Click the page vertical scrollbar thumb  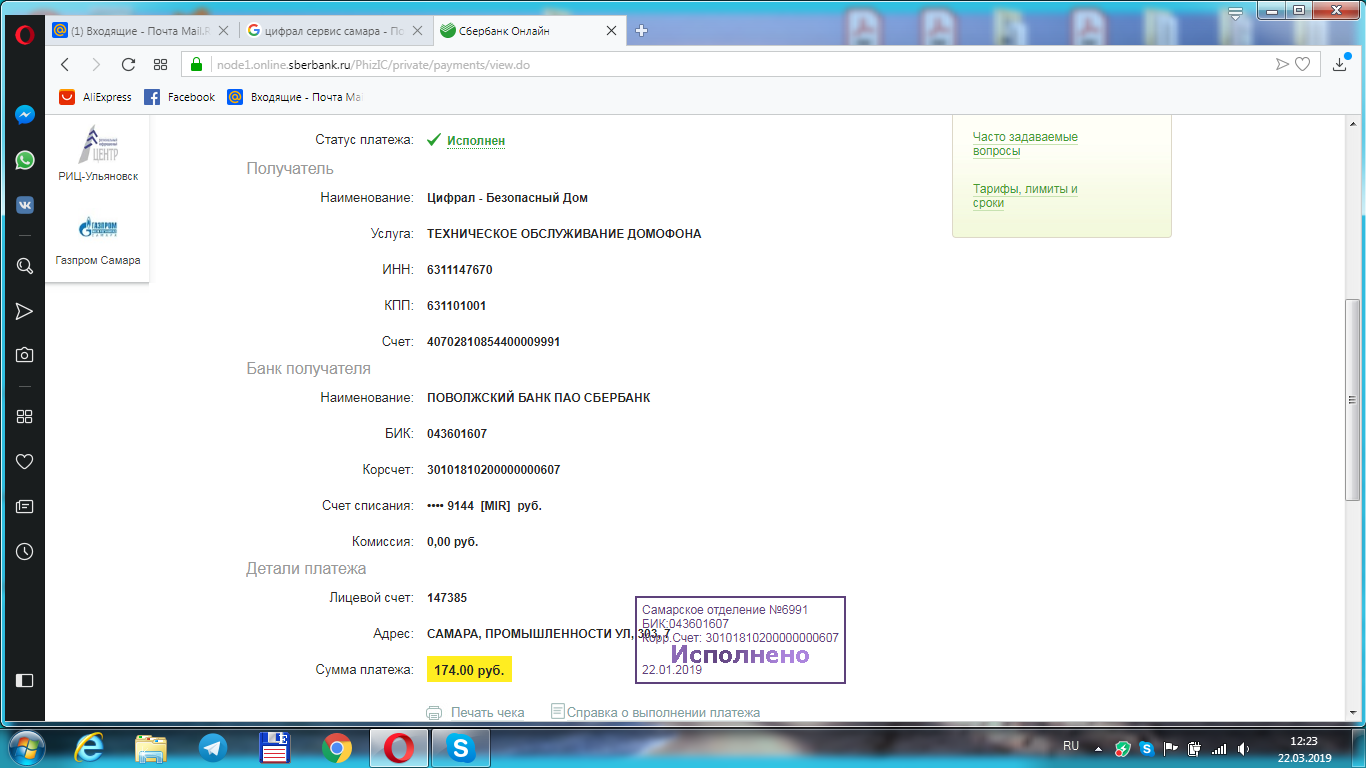[1352, 400]
